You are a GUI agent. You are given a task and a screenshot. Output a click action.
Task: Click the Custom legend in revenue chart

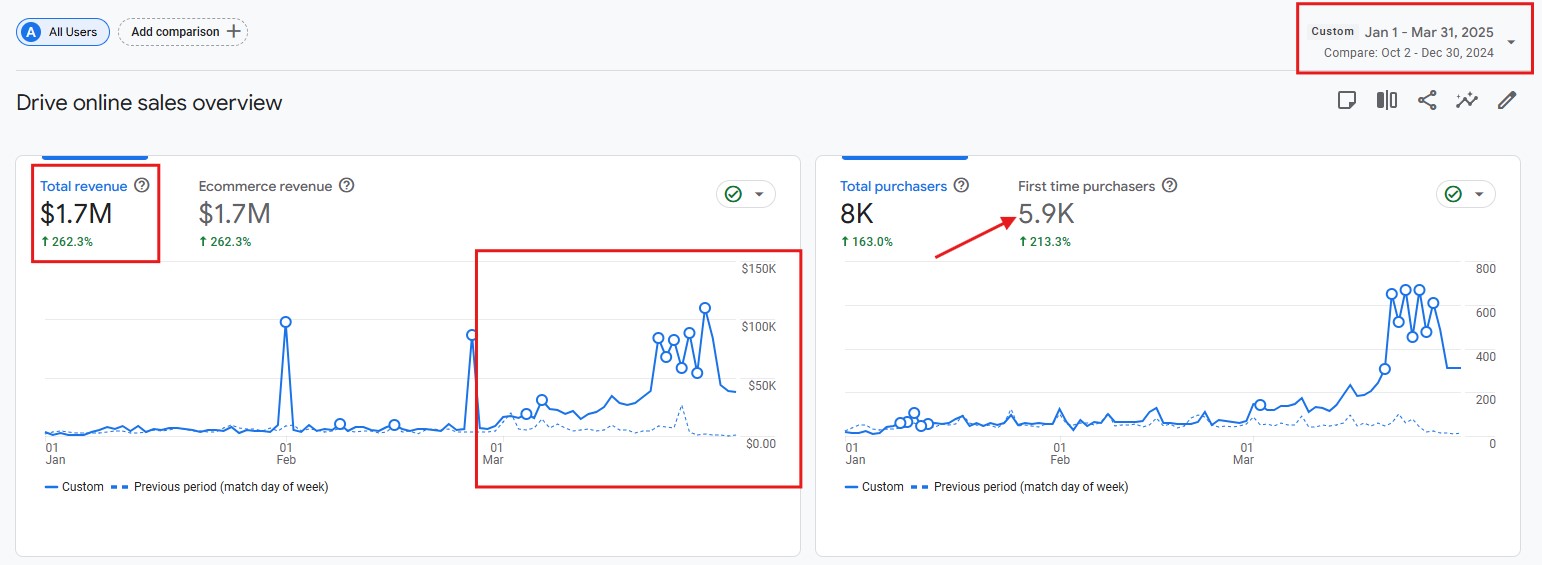coord(74,487)
